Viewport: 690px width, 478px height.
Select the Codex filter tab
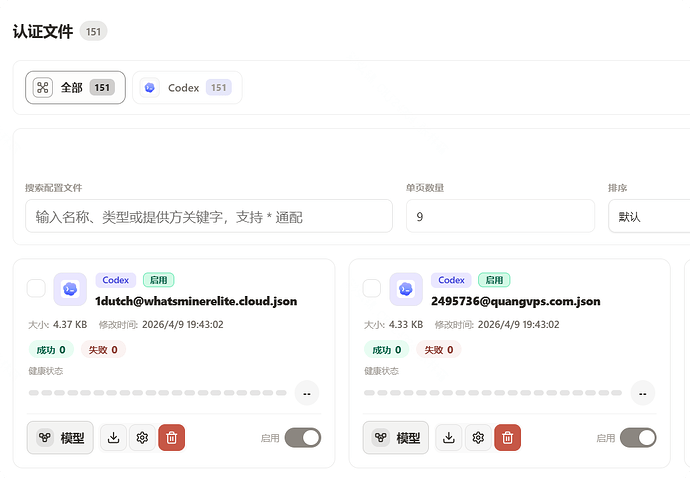[187, 88]
